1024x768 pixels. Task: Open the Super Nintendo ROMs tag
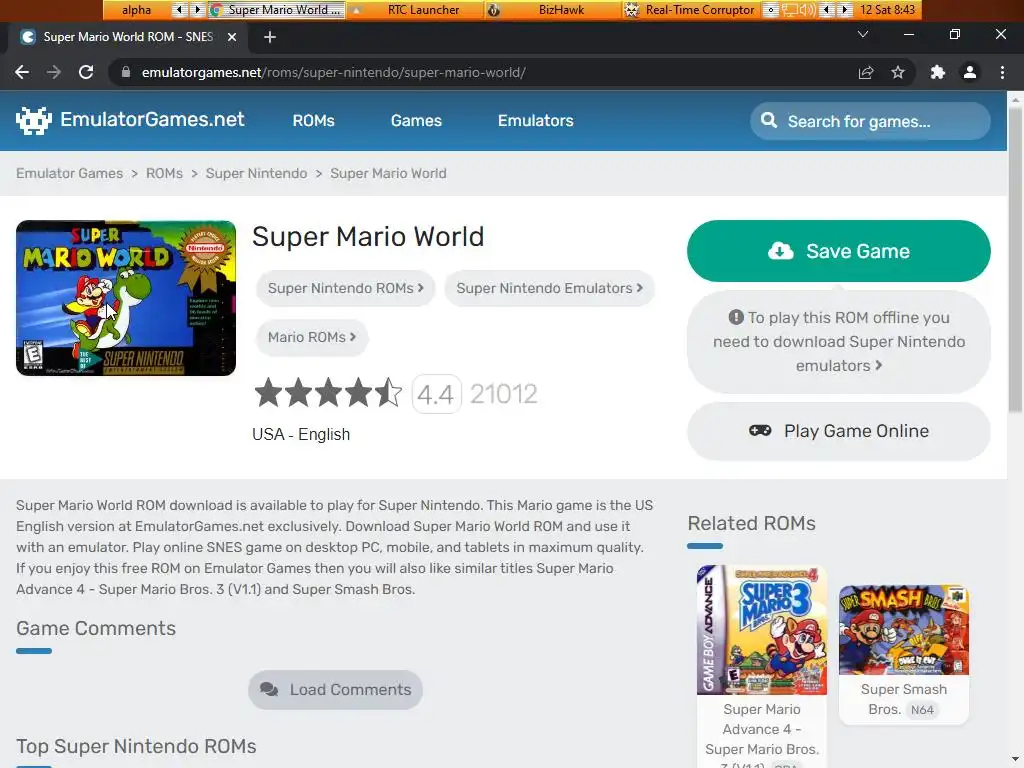[345, 288]
